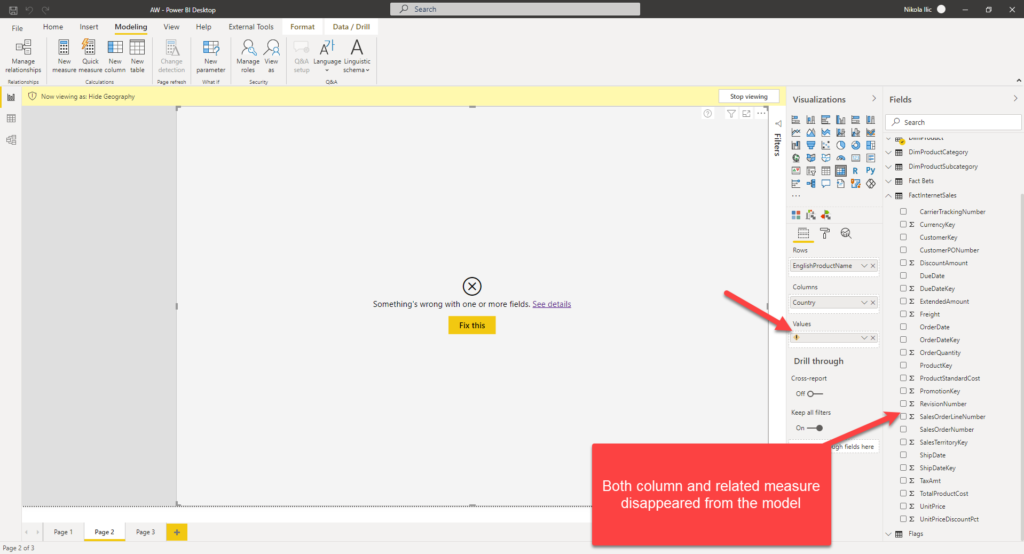
Task: Expand the Fact Bets table
Action: (889, 181)
